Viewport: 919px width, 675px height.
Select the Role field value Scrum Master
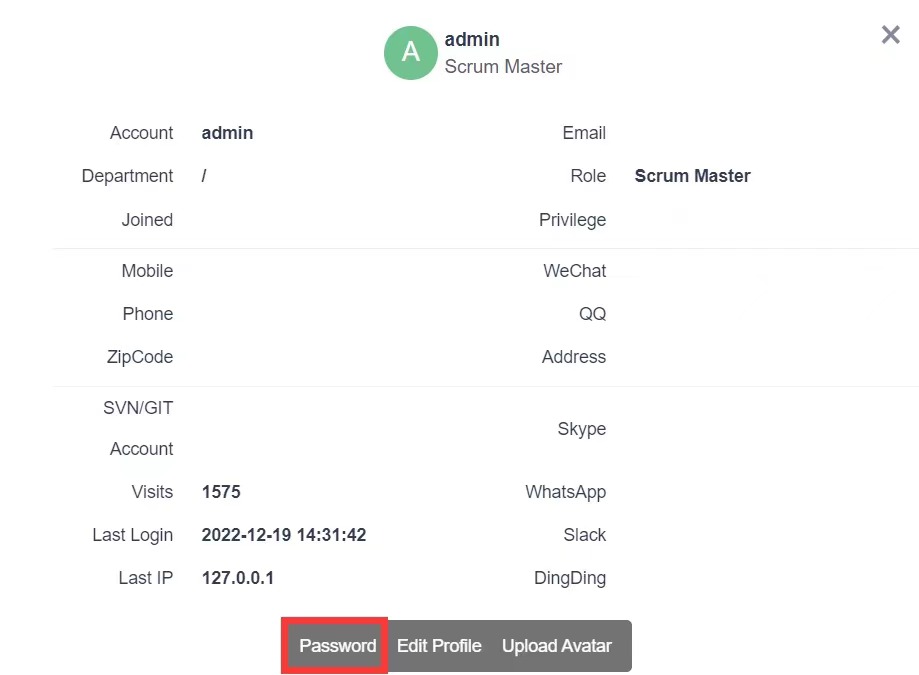click(x=692, y=176)
